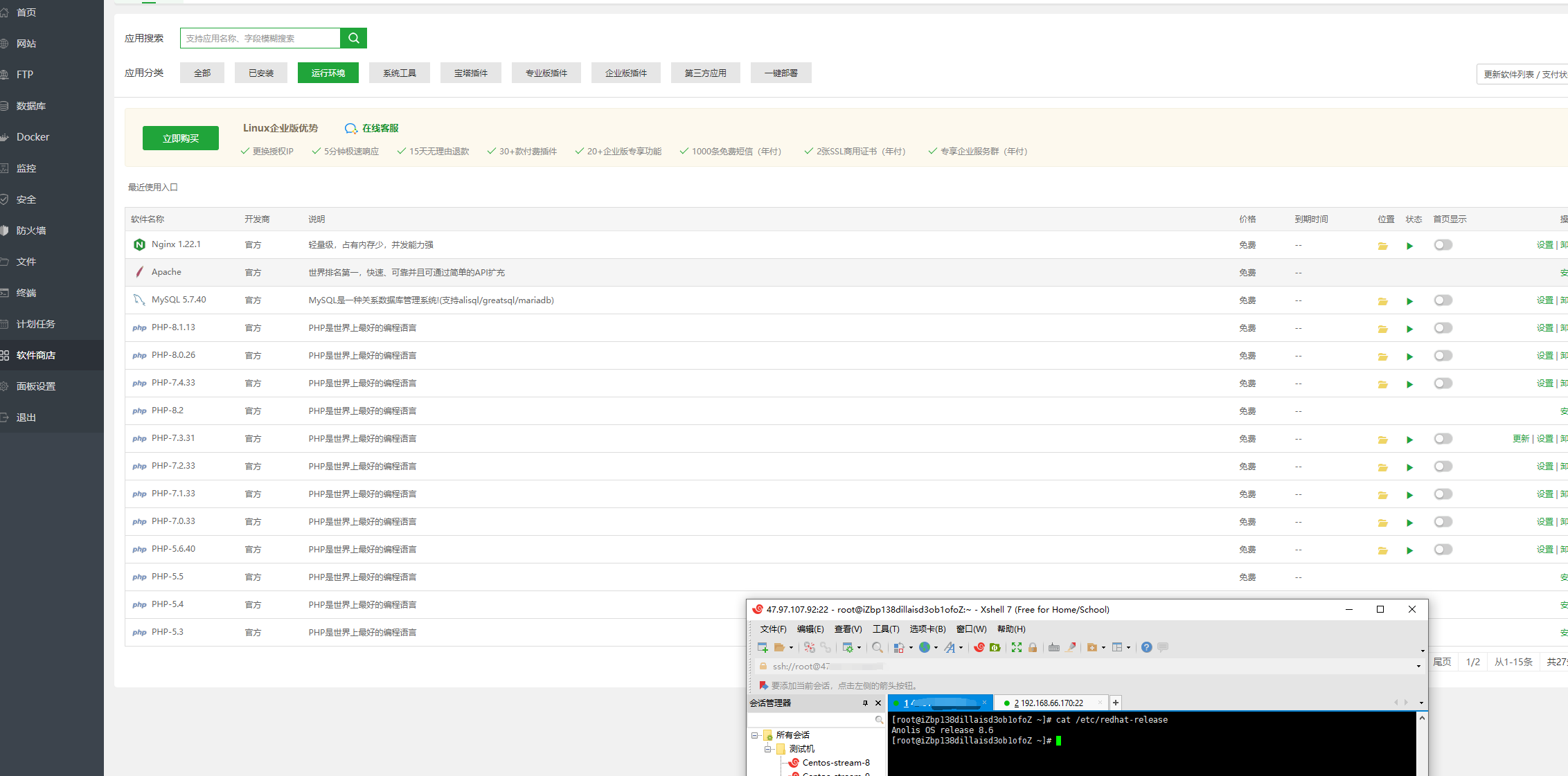
Task: Click the find magnifier icon in Xshell toolbar
Action: coord(877,647)
